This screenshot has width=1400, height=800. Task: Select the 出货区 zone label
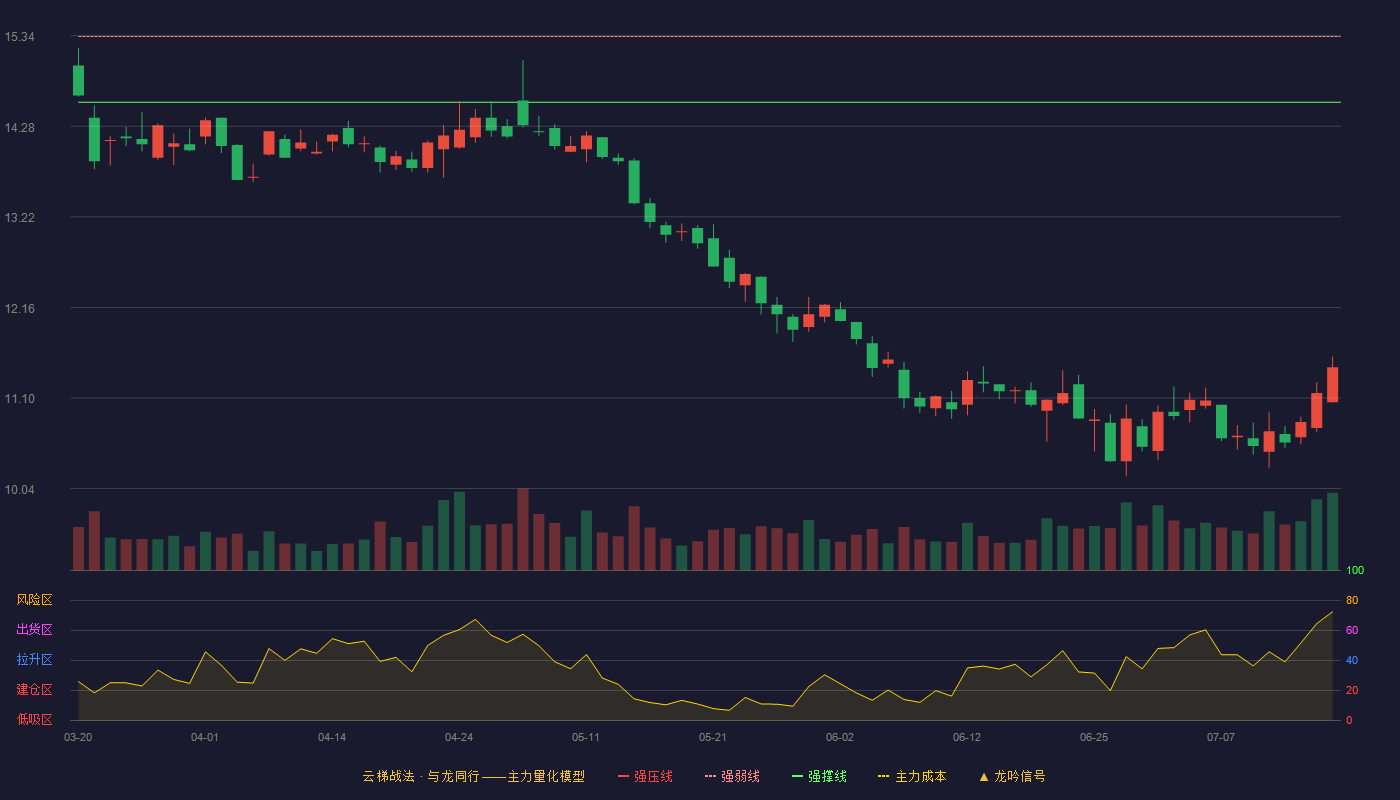[x=34, y=630]
